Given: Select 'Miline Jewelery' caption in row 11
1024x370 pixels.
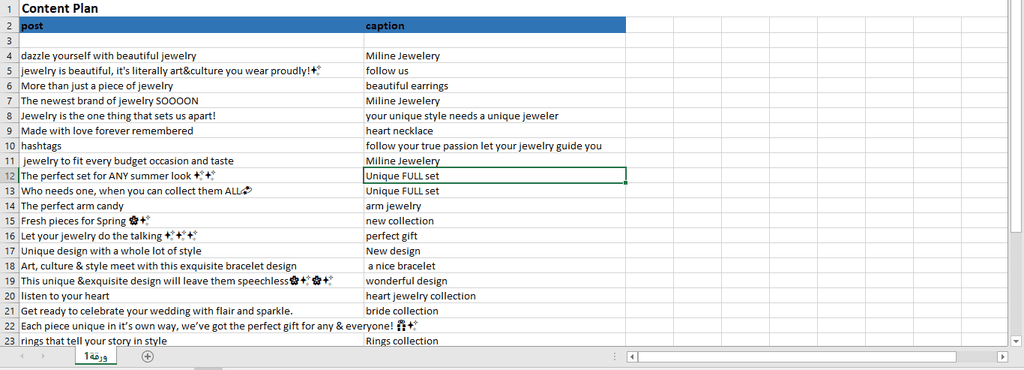Looking at the screenshot, I should (x=494, y=161).
